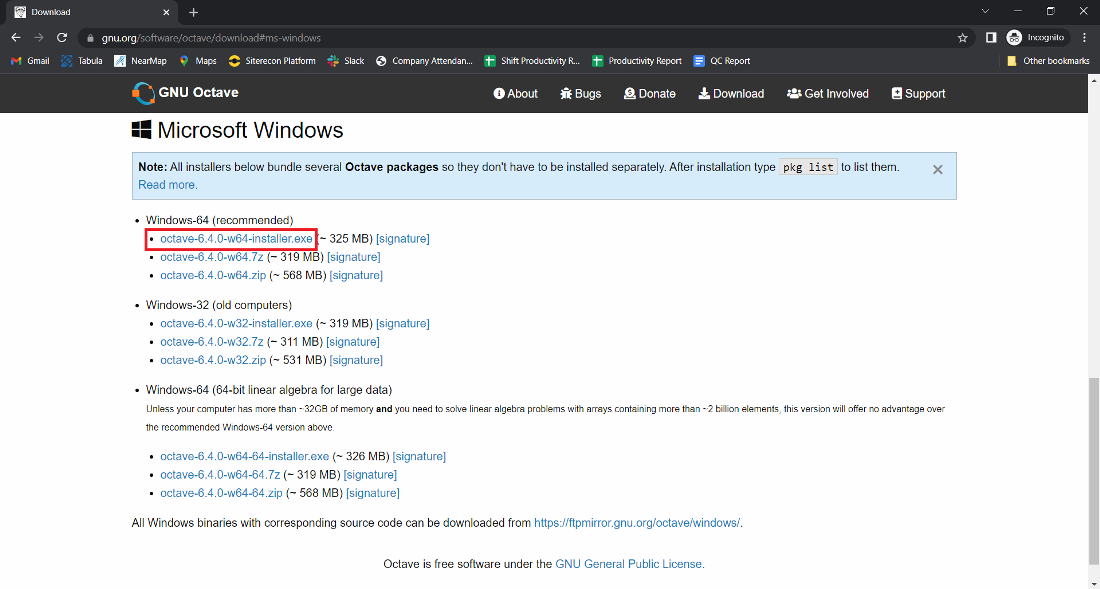Screen dimensions: 1100x589
Task: Open the Incognito profile menu
Action: click(1035, 38)
